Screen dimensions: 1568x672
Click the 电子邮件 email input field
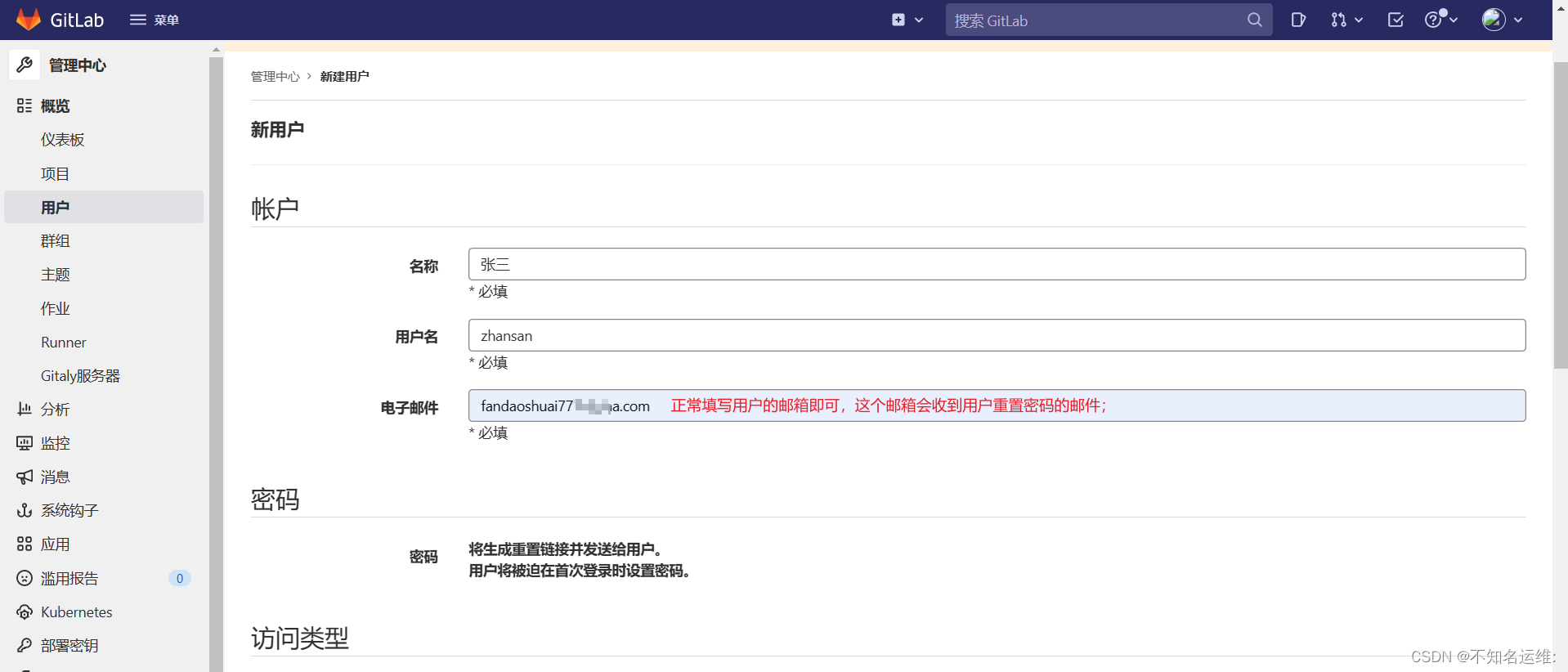click(997, 405)
